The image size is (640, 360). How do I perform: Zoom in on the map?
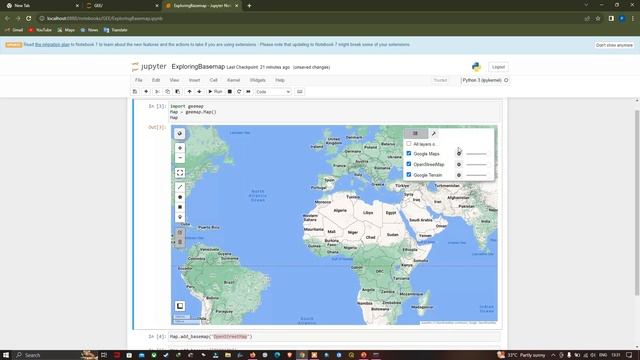[x=180, y=148]
